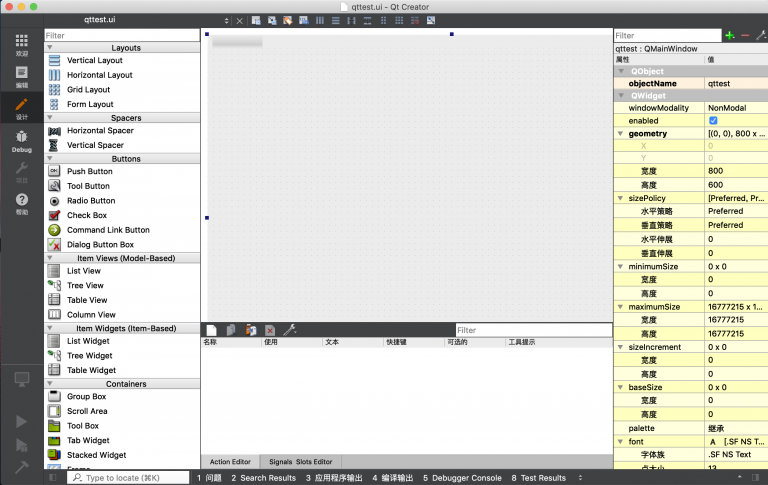Viewport: 768px width, 485px height.
Task: Click the Test Results pane button
Action: (538, 478)
